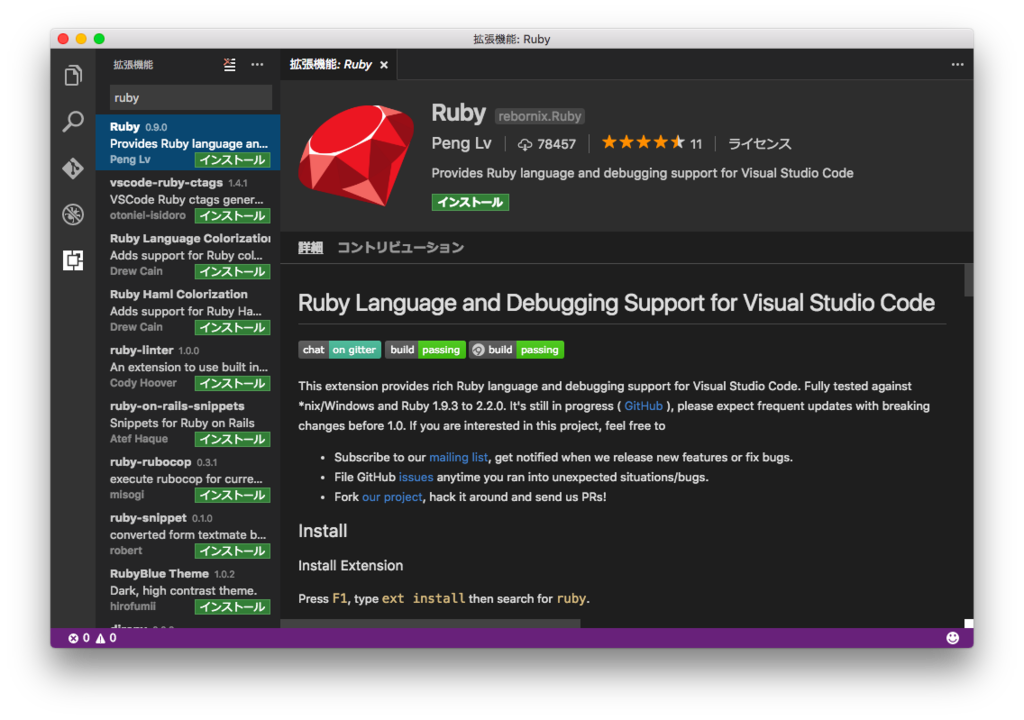Viewport: 1024px width, 720px height.
Task: Switch to the コントリビューション tab
Action: click(x=400, y=248)
